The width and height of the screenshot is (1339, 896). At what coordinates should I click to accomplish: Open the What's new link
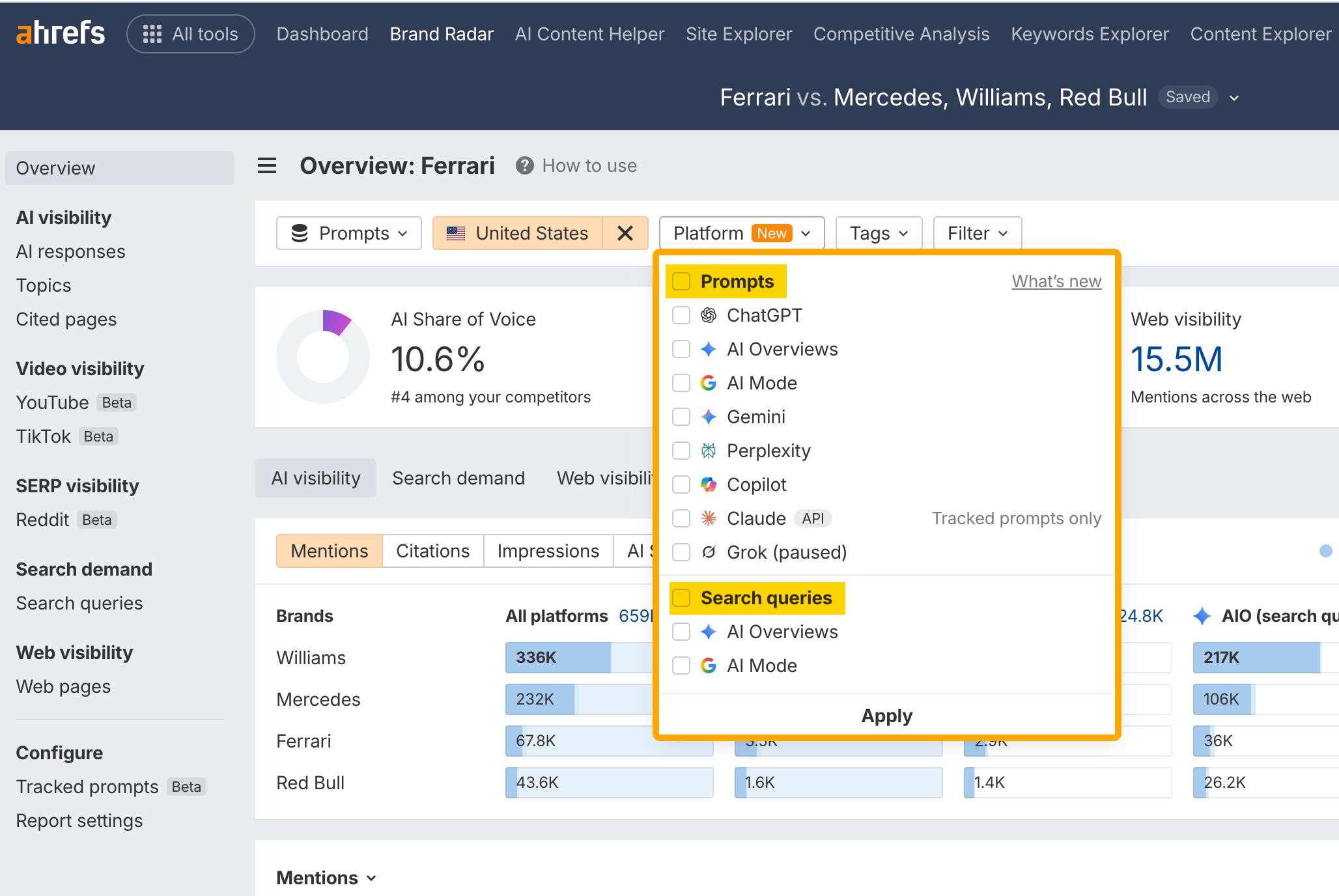pyautogui.click(x=1056, y=281)
